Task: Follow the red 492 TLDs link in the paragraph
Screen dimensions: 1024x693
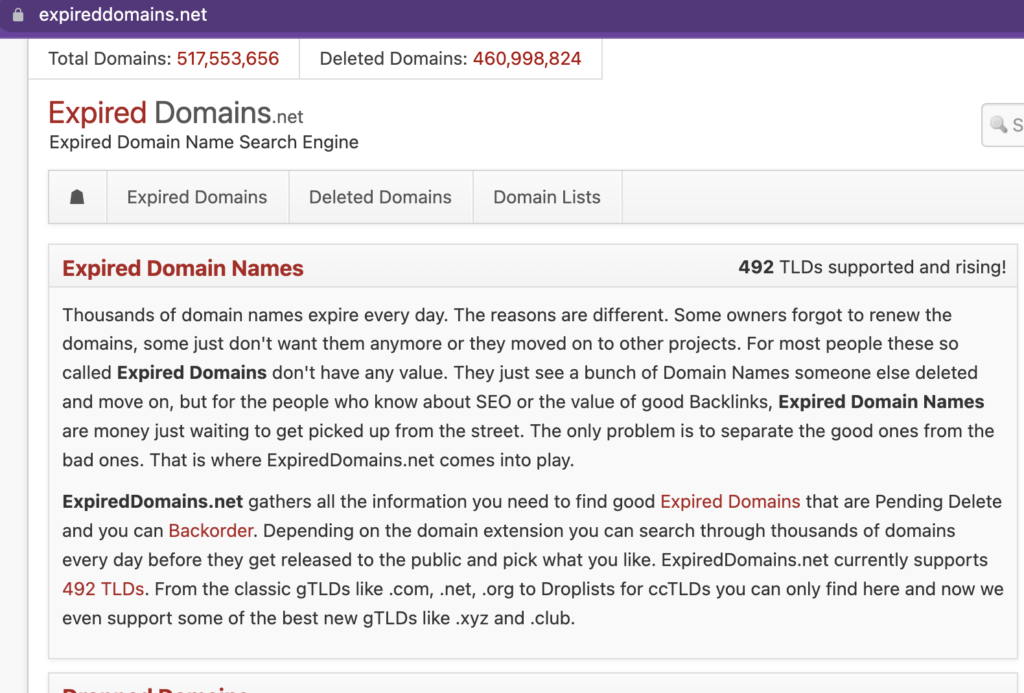Action: click(x=103, y=589)
